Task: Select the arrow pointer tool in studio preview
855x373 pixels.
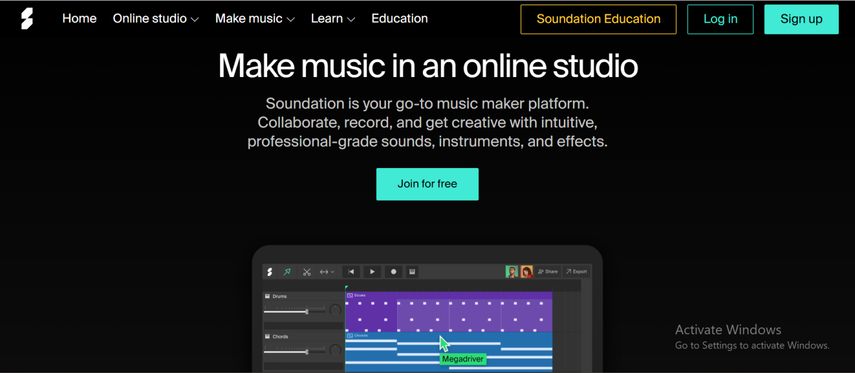Action: (287, 272)
